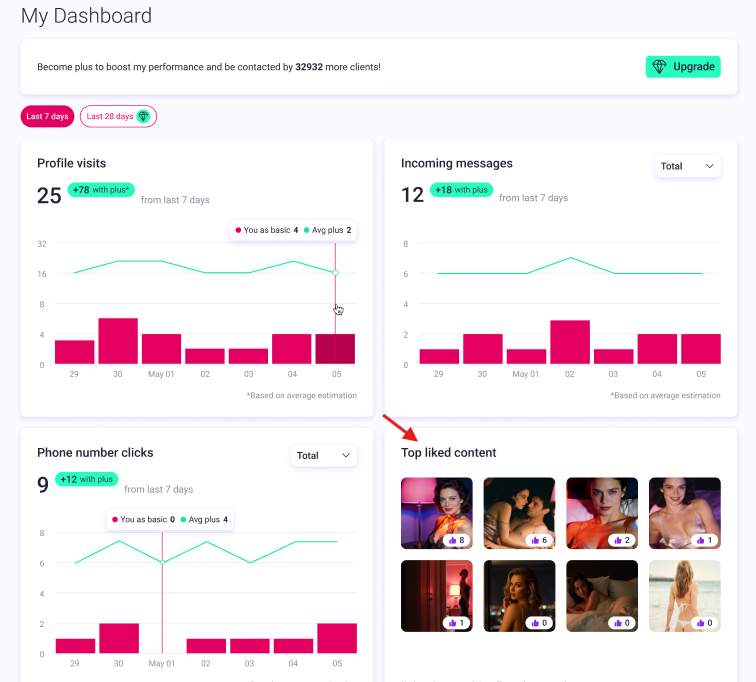Click 'Avg plus 4' tooltip label
The image size is (756, 682).
pyautogui.click(x=204, y=520)
